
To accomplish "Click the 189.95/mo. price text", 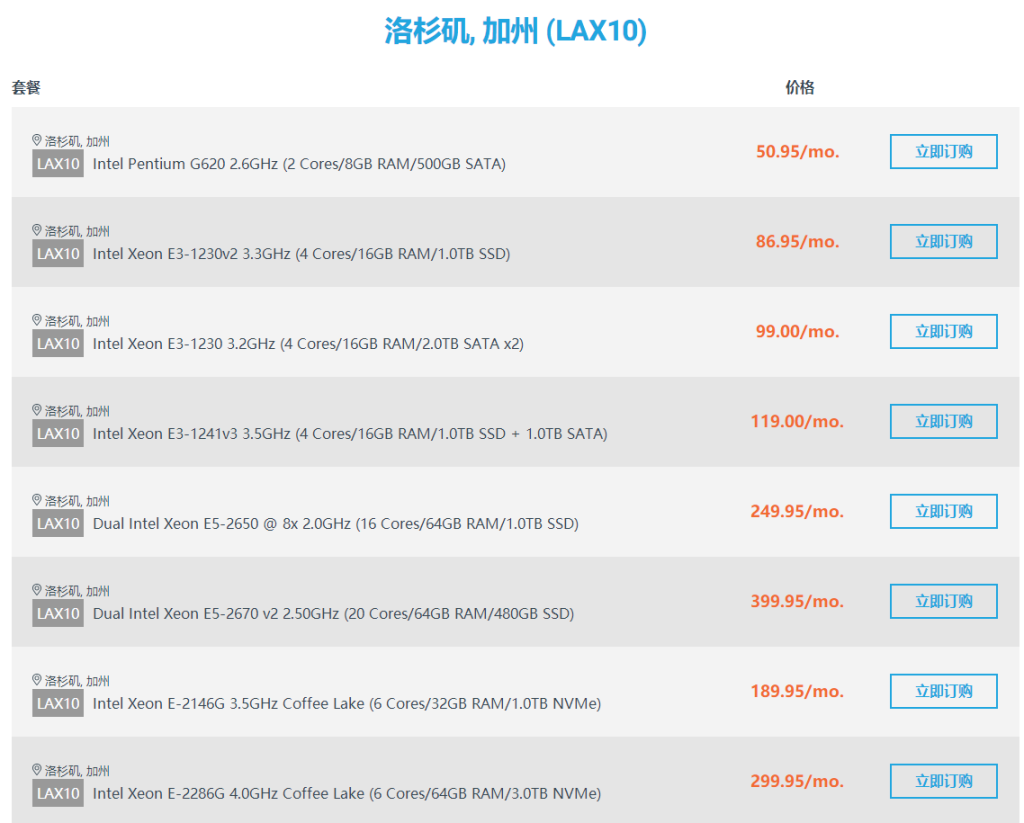I will click(797, 692).
